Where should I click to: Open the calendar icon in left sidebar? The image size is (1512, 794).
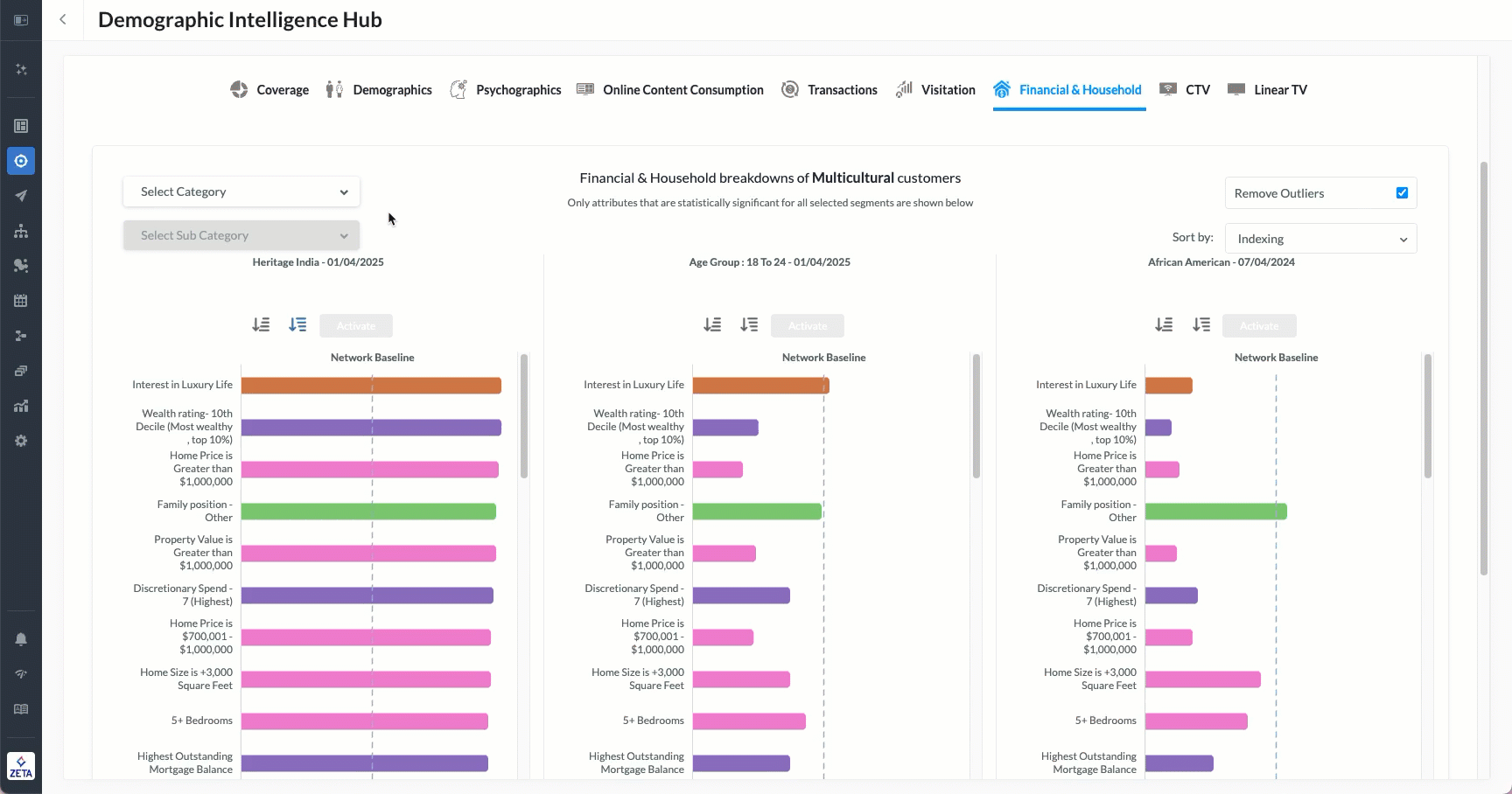tap(21, 301)
